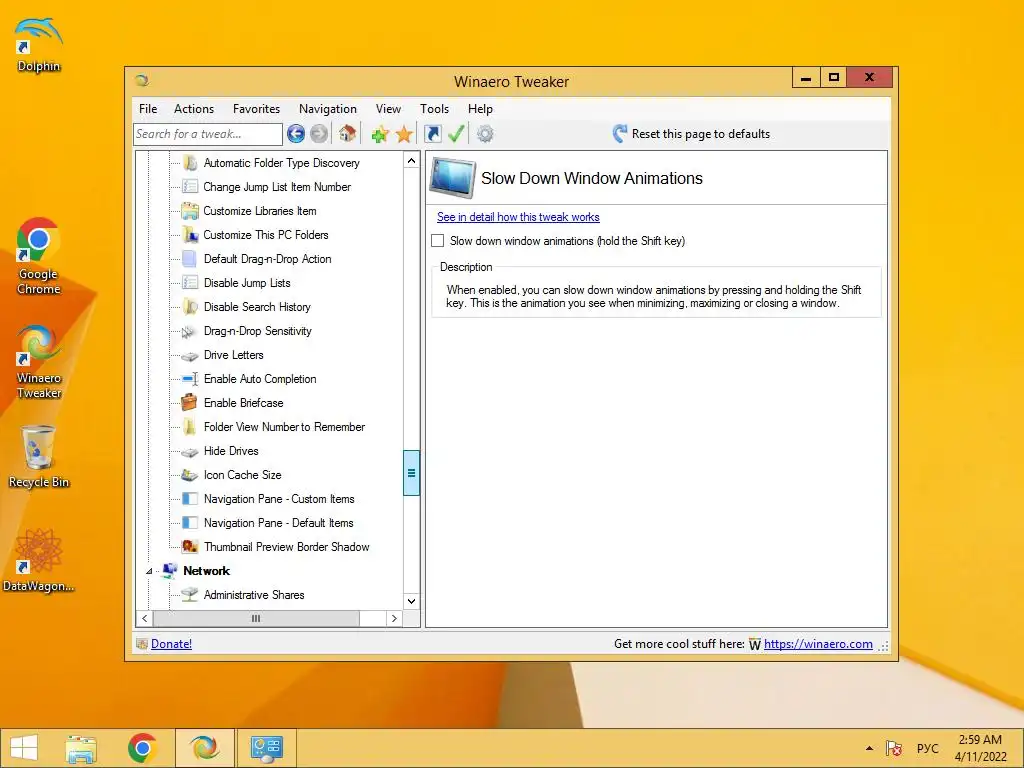
Task: Click the Windows Start button
Action: pyautogui.click(x=24, y=748)
